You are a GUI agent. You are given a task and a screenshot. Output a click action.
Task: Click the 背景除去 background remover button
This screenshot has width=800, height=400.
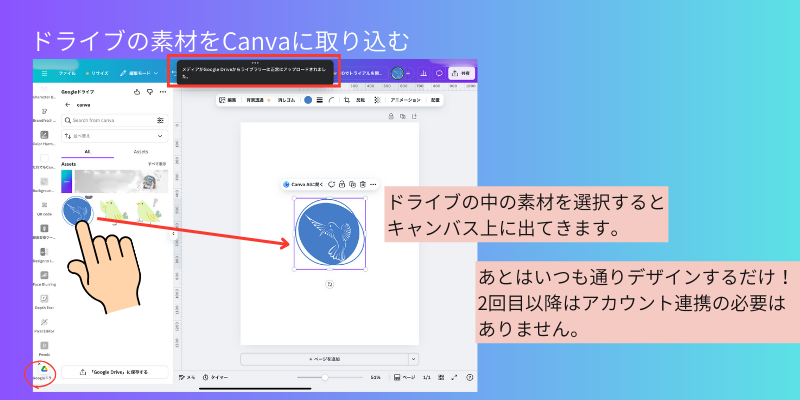tap(258, 100)
